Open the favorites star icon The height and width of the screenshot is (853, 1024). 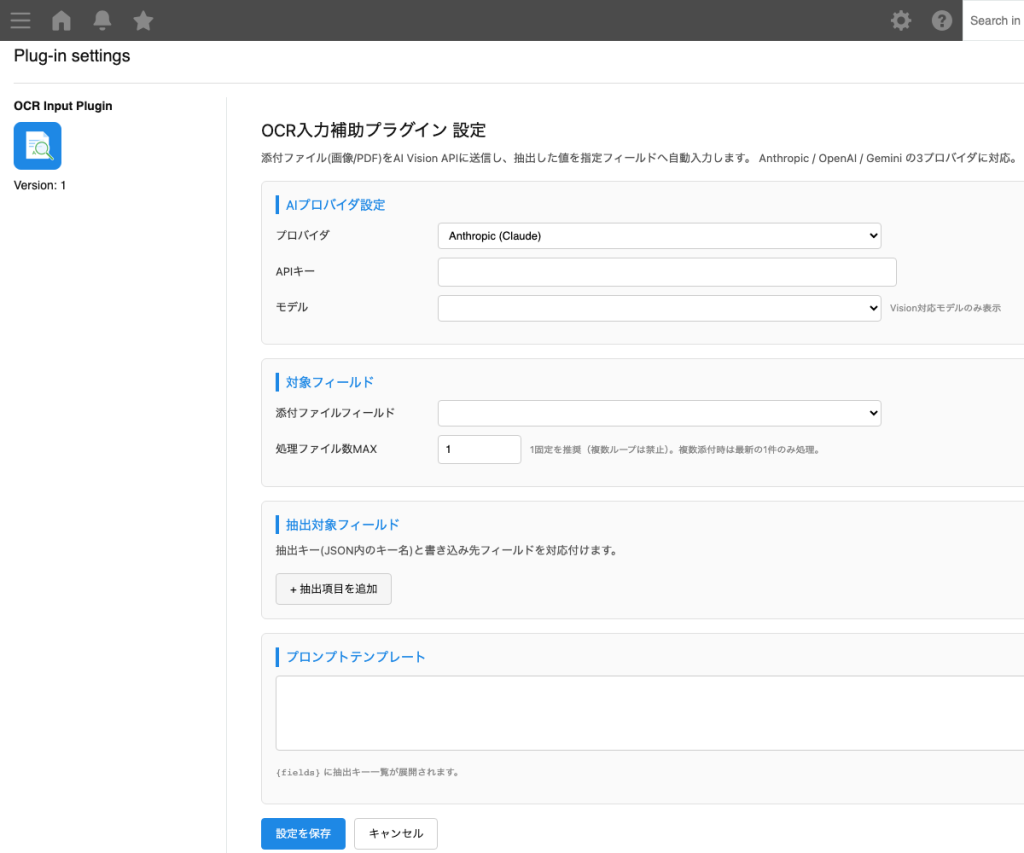tap(143, 20)
